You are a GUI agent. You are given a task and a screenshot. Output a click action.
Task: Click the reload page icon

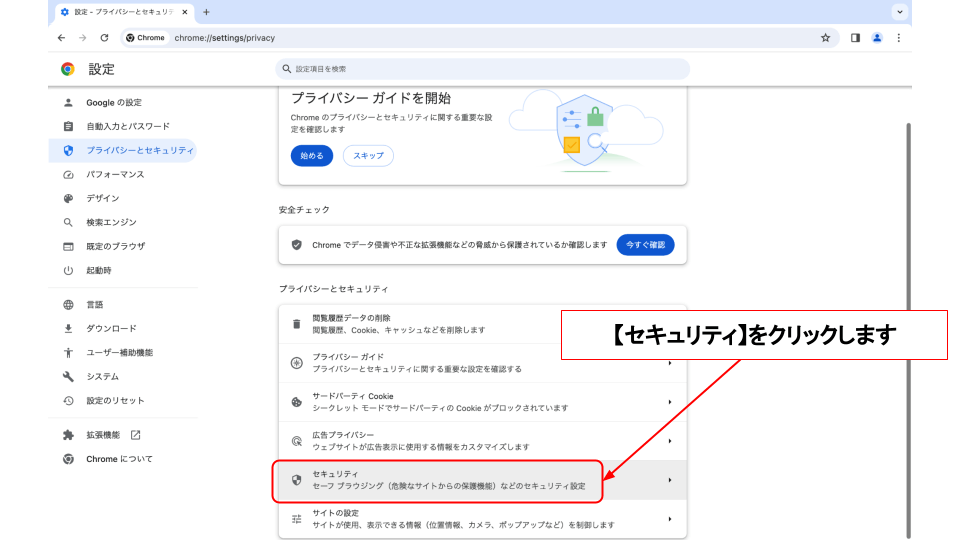click(x=104, y=38)
